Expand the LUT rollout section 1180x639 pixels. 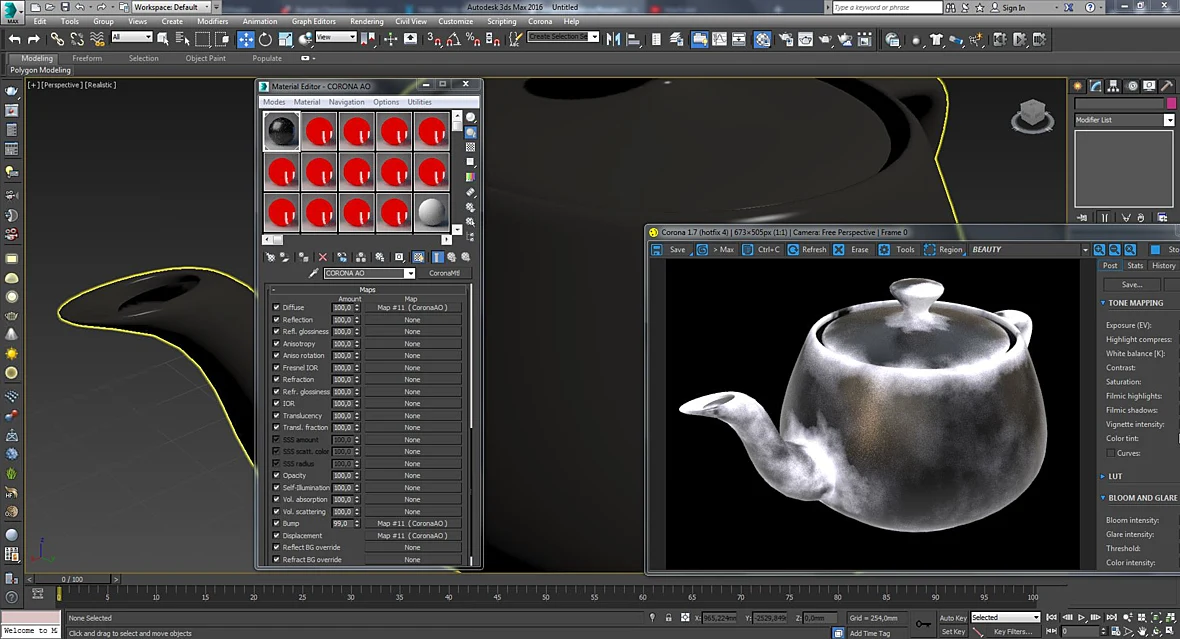tap(1115, 476)
